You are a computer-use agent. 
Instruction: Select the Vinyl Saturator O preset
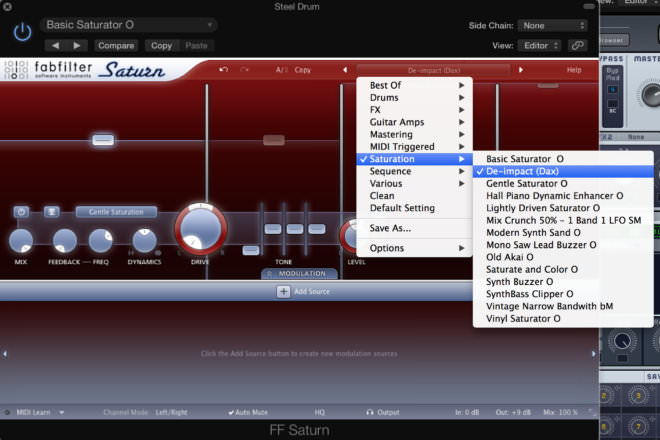tap(563, 319)
